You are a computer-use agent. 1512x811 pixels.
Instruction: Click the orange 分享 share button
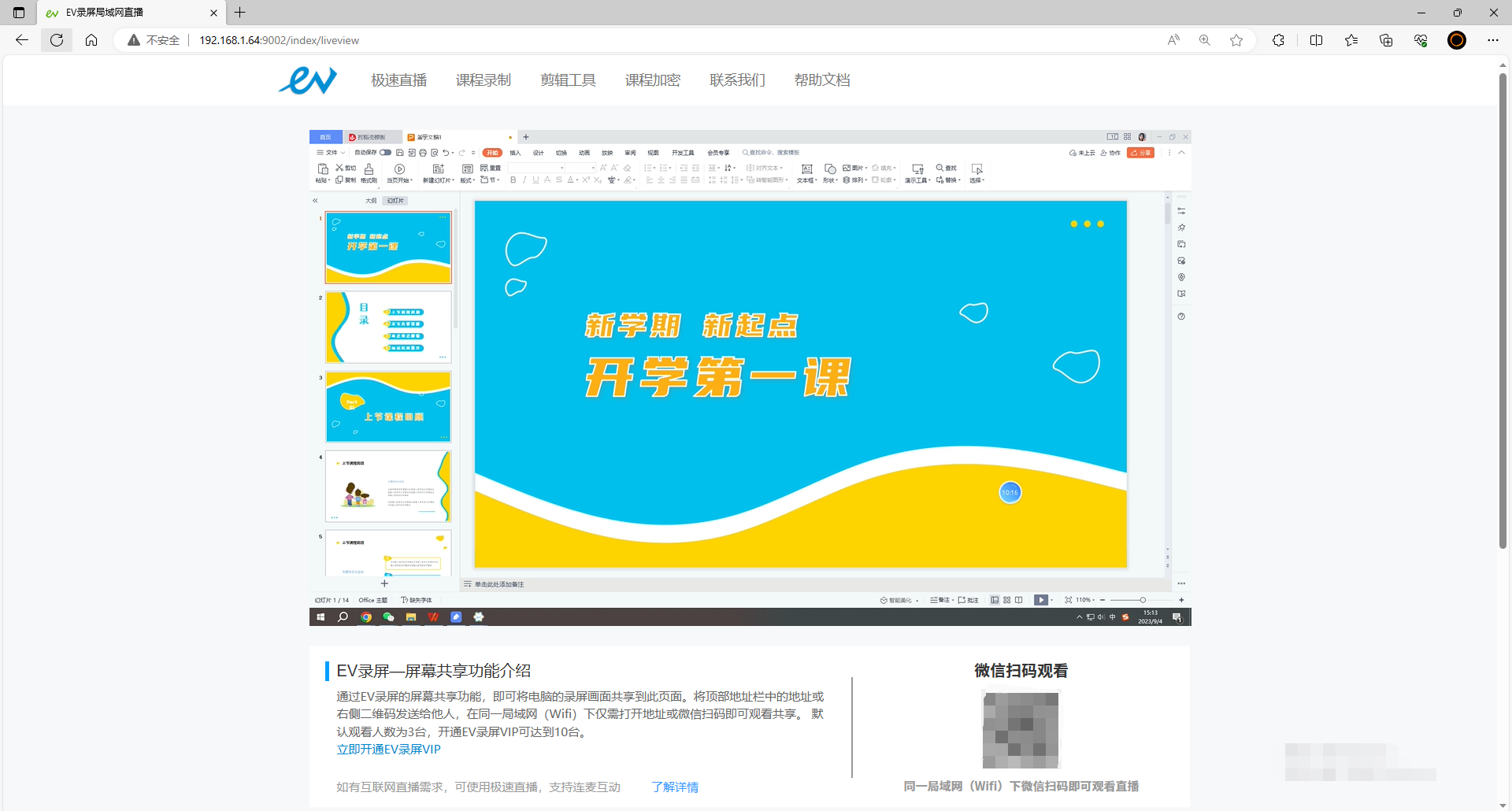coord(1140,153)
